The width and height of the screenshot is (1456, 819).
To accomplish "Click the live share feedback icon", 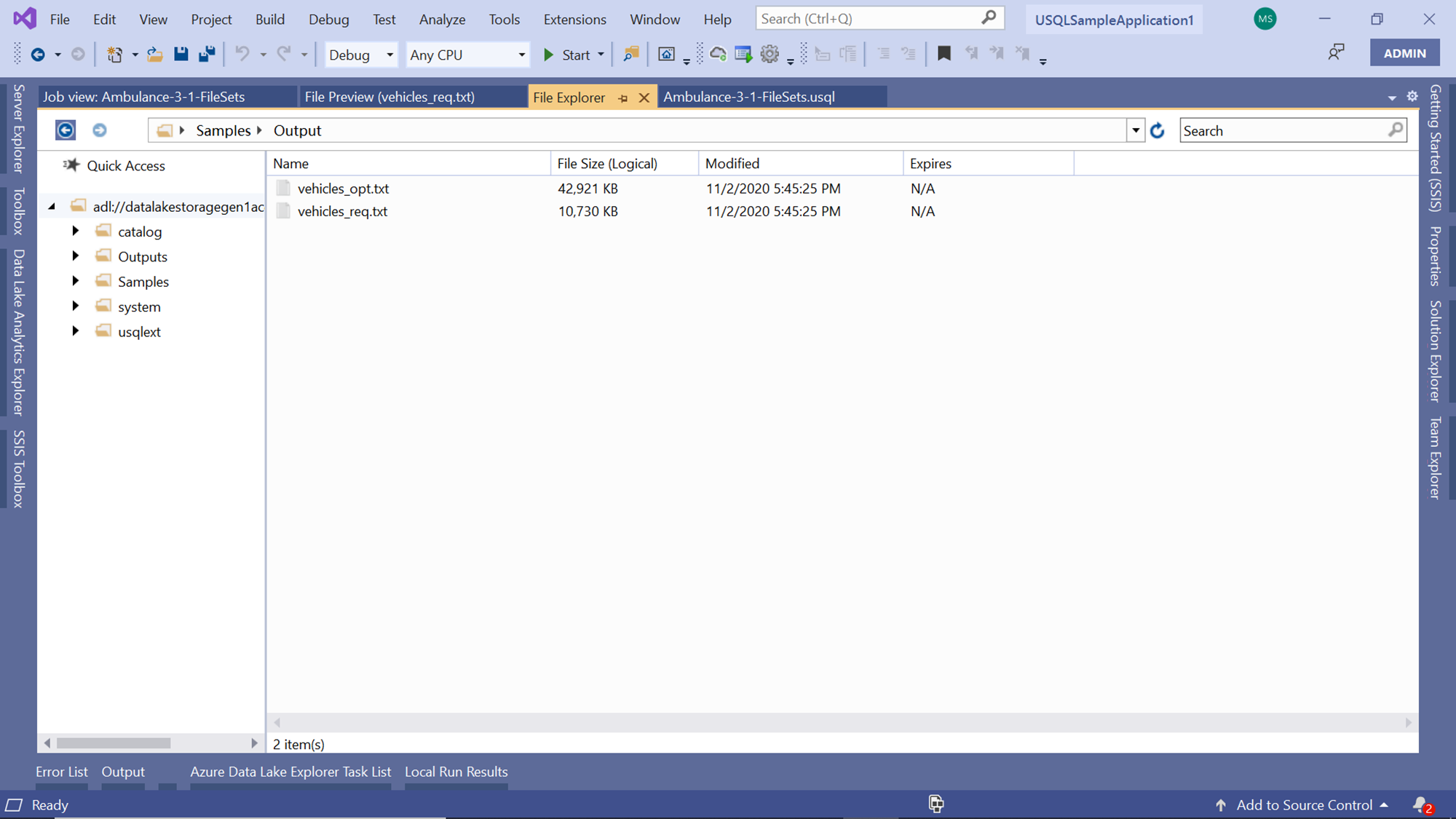I will click(1336, 52).
